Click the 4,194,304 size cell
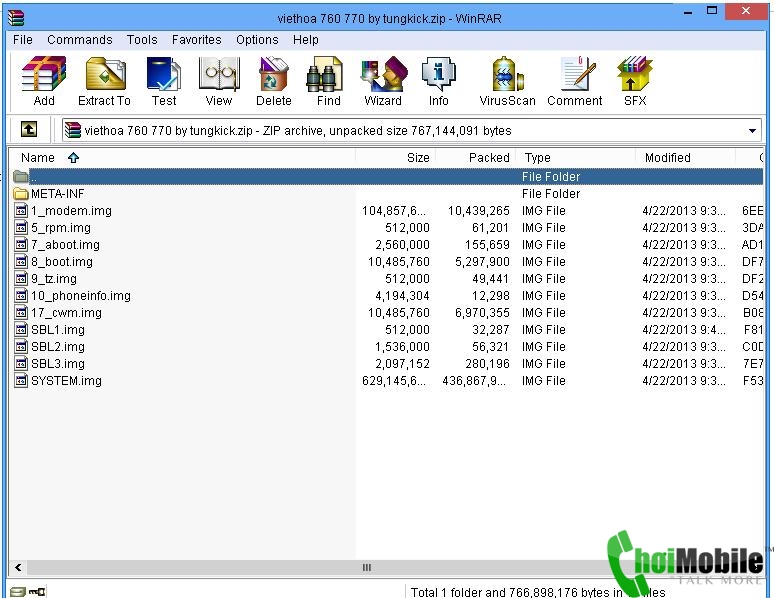The image size is (774, 598). [x=402, y=296]
